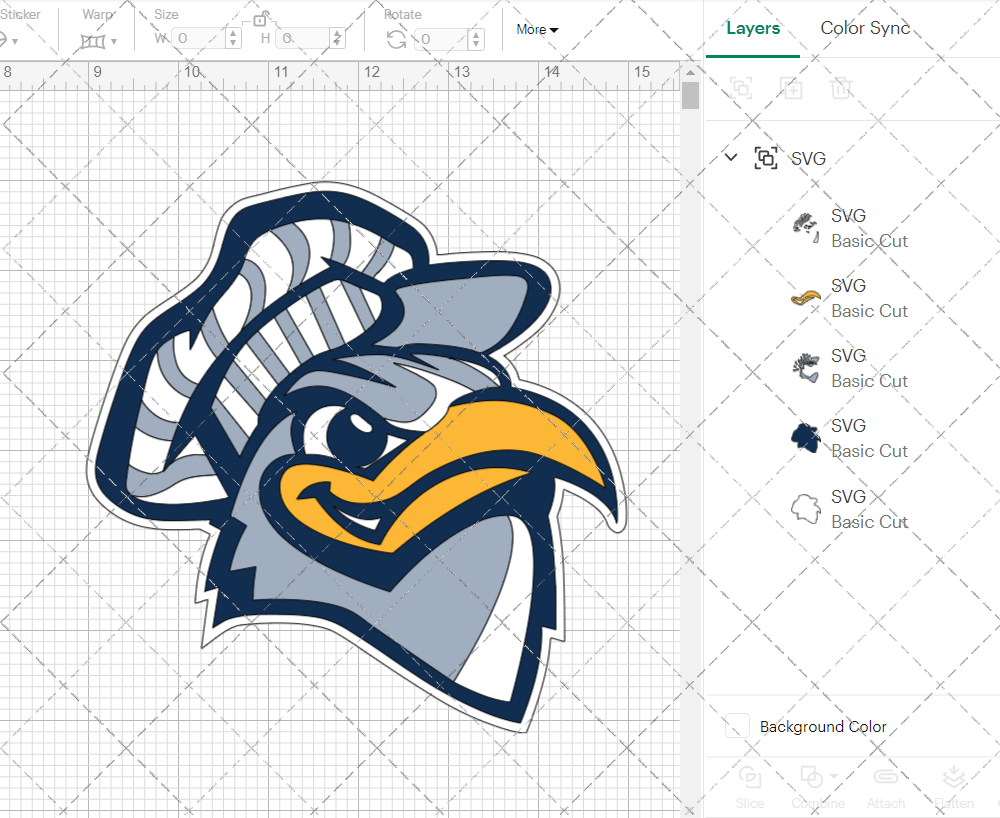
Task: Select the Warp tool icon
Action: click(94, 39)
